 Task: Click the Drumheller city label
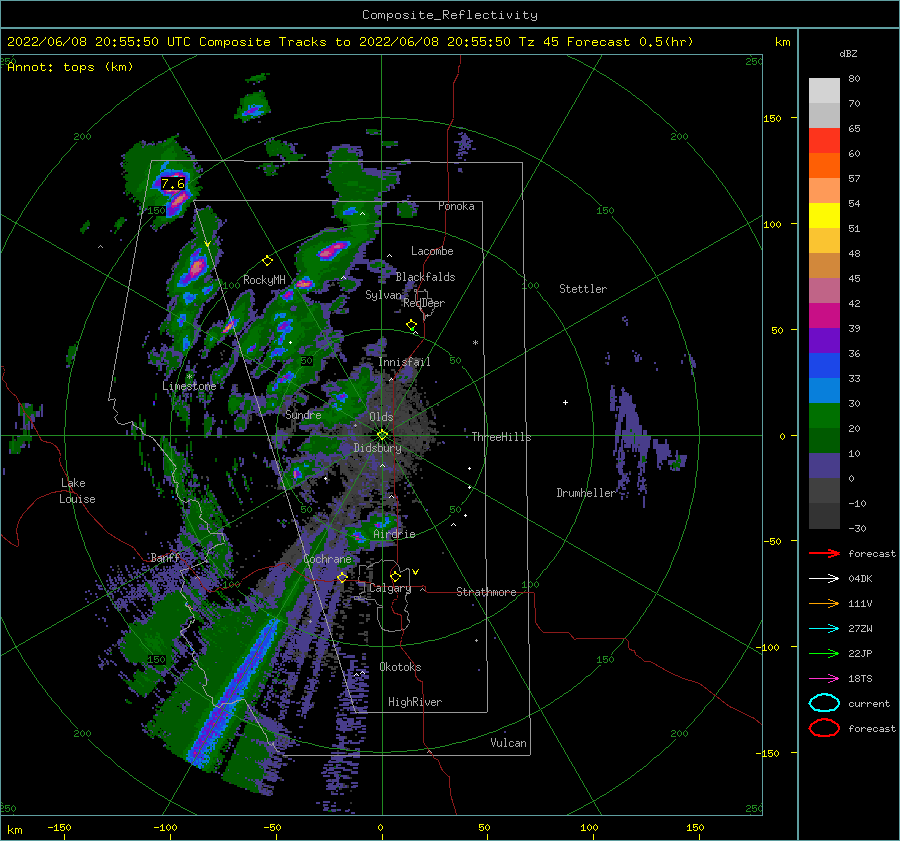click(x=586, y=493)
